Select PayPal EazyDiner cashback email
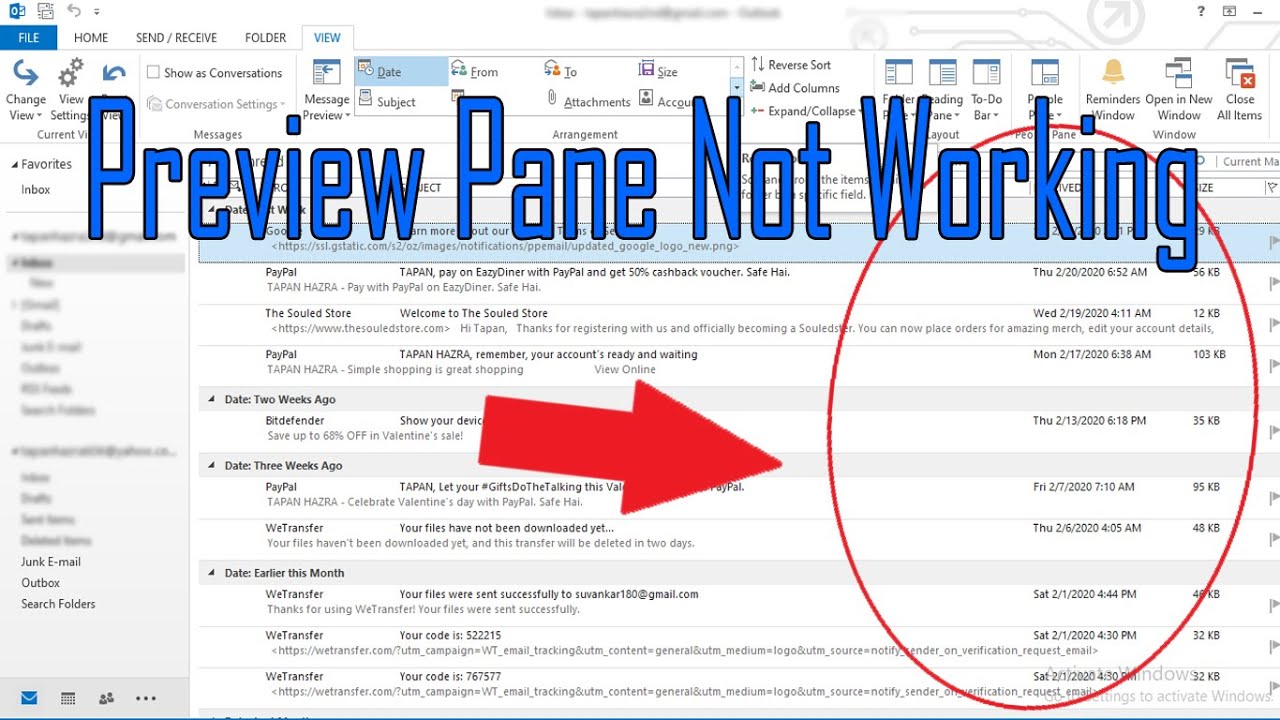 point(729,279)
